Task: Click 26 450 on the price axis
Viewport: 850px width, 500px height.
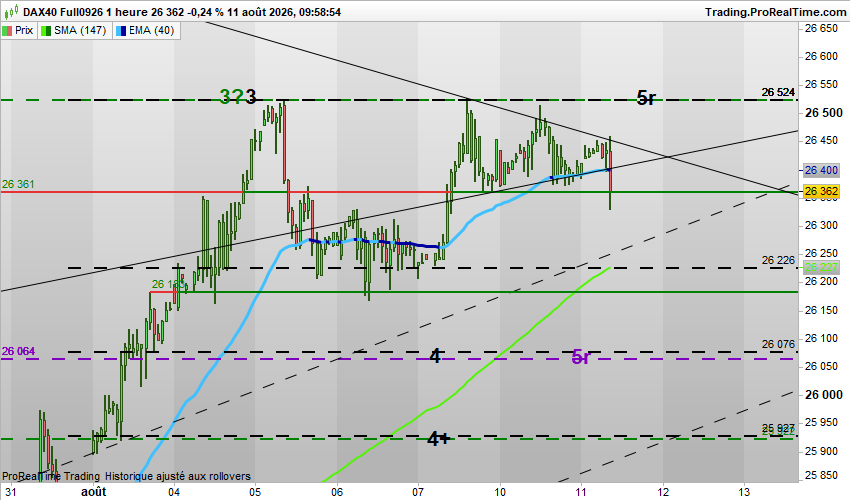Action: (x=821, y=140)
